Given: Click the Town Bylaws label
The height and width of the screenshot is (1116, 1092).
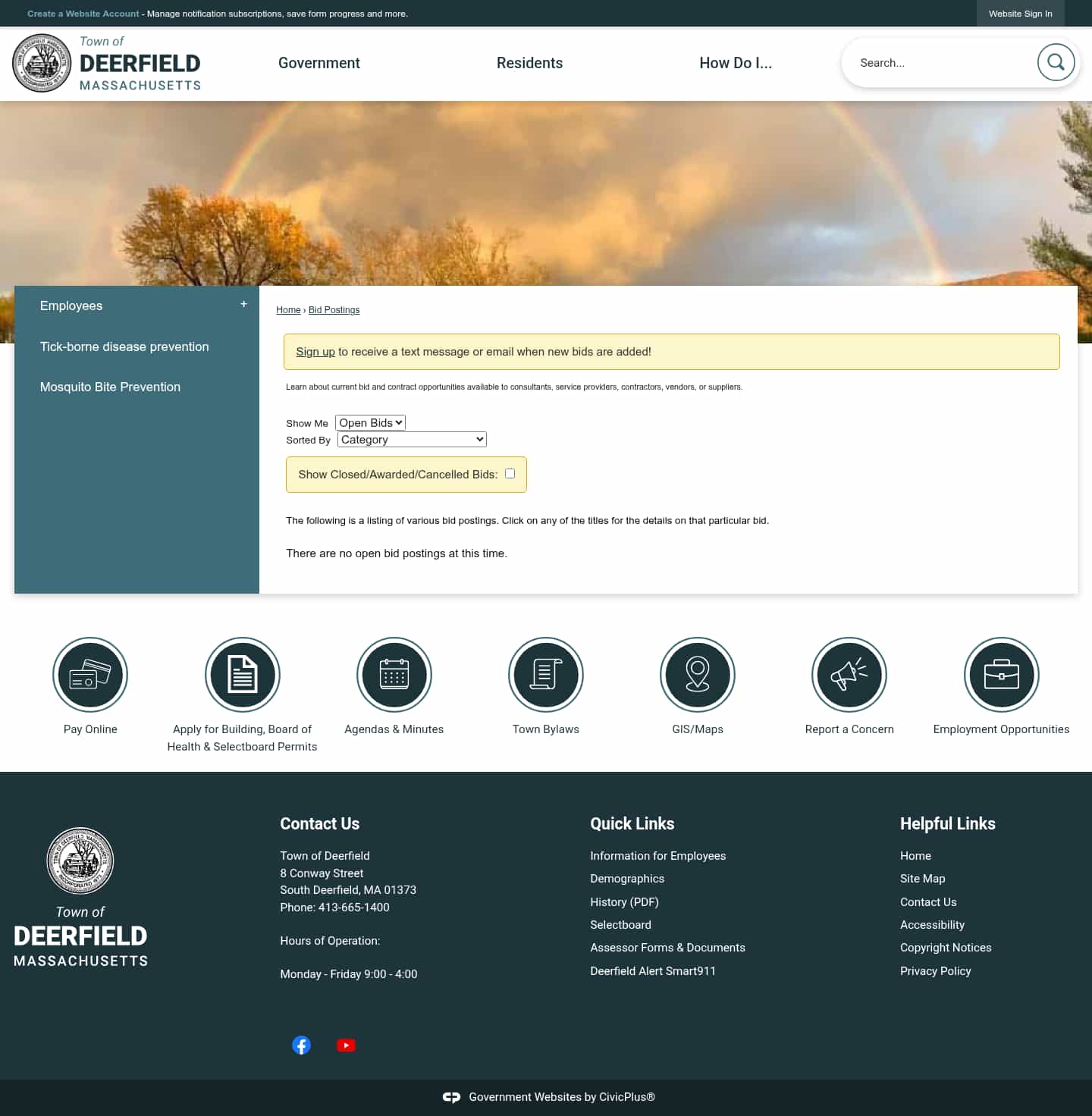Looking at the screenshot, I should [546, 729].
